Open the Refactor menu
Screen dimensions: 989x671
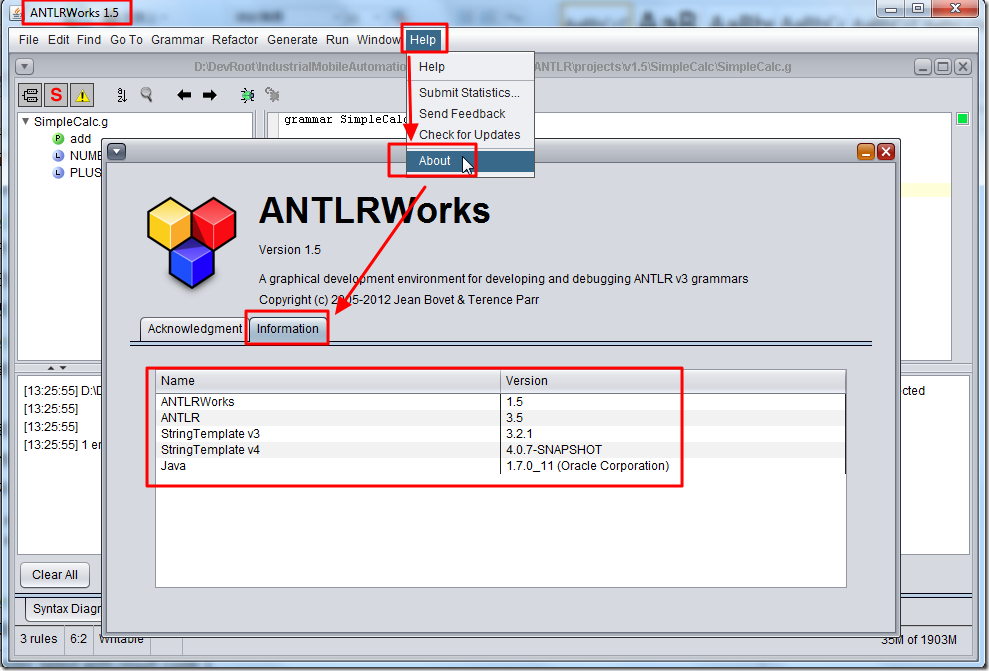pyautogui.click(x=235, y=40)
